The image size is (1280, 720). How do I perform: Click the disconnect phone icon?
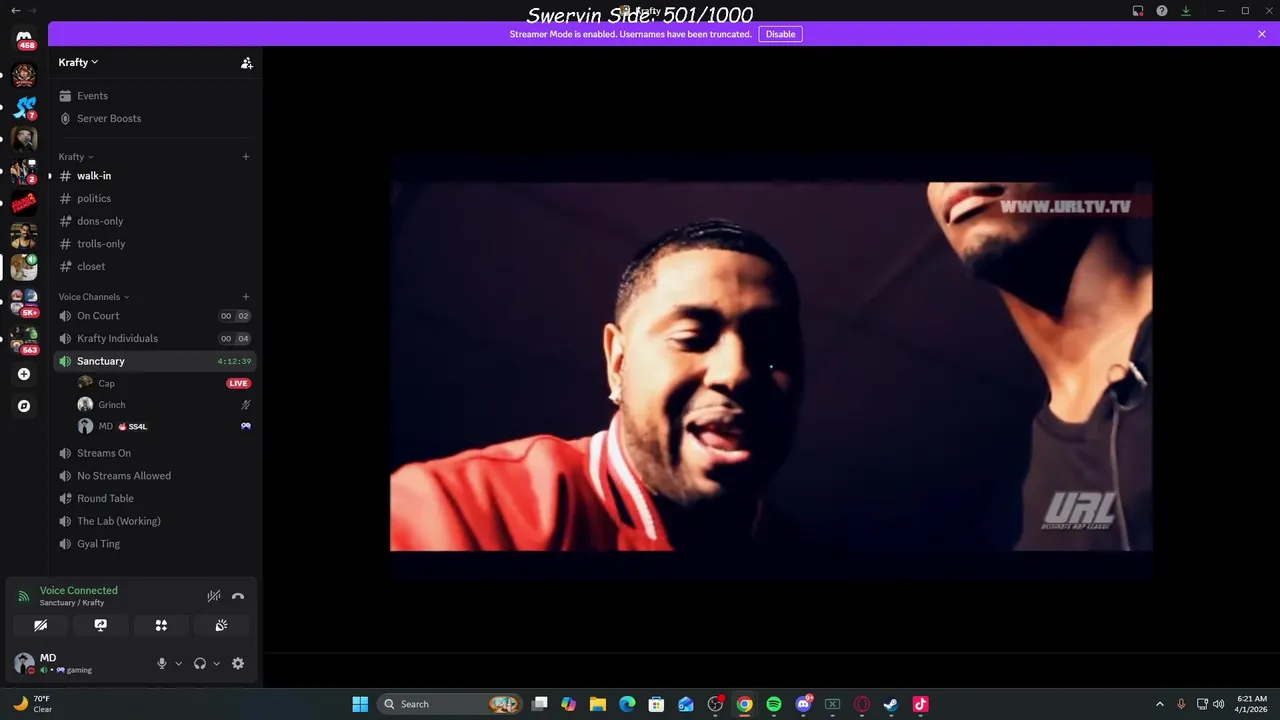tap(238, 596)
